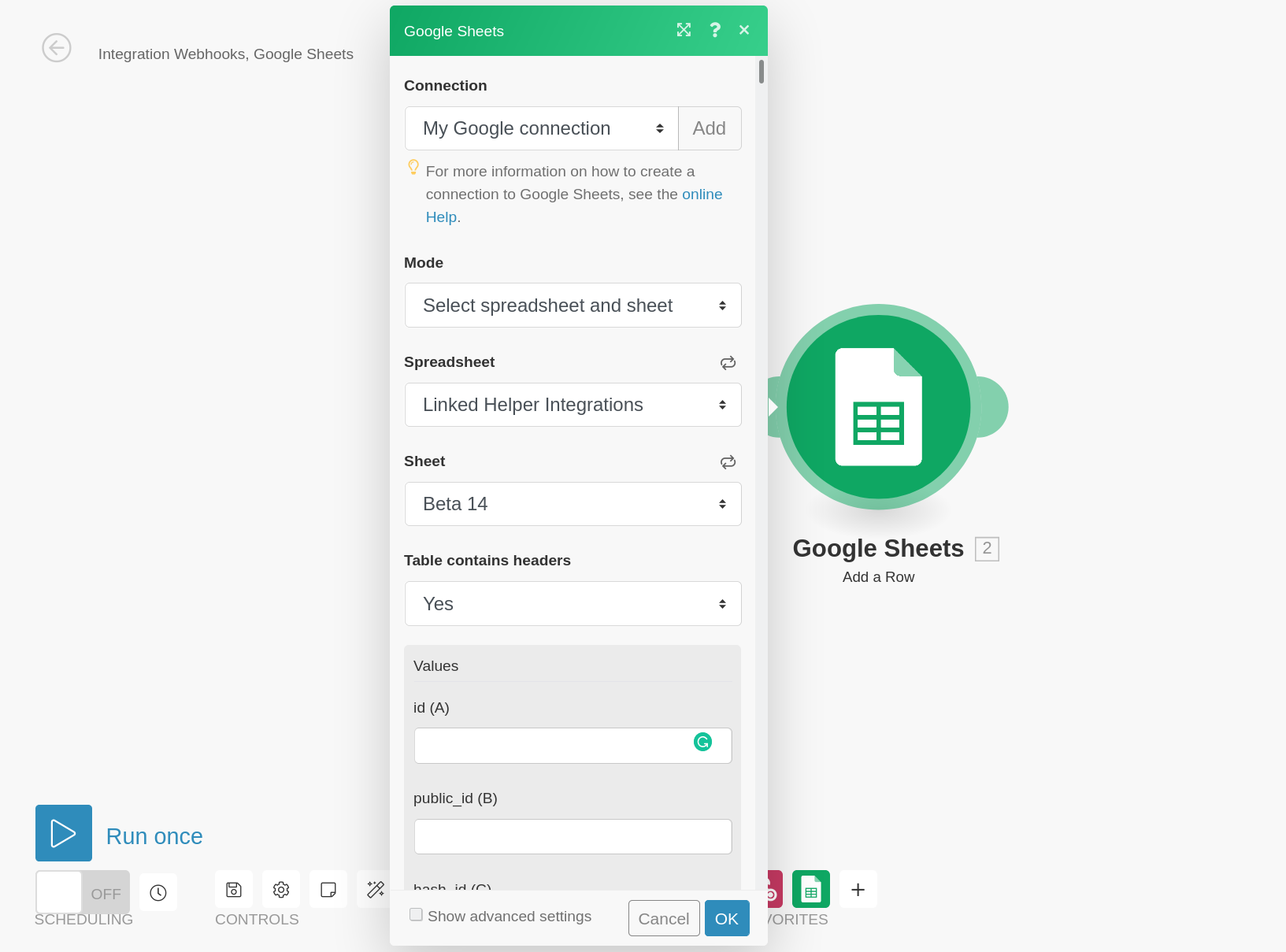Enable Show advanced settings checkbox
Screen dimensions: 1286x952
point(416,915)
